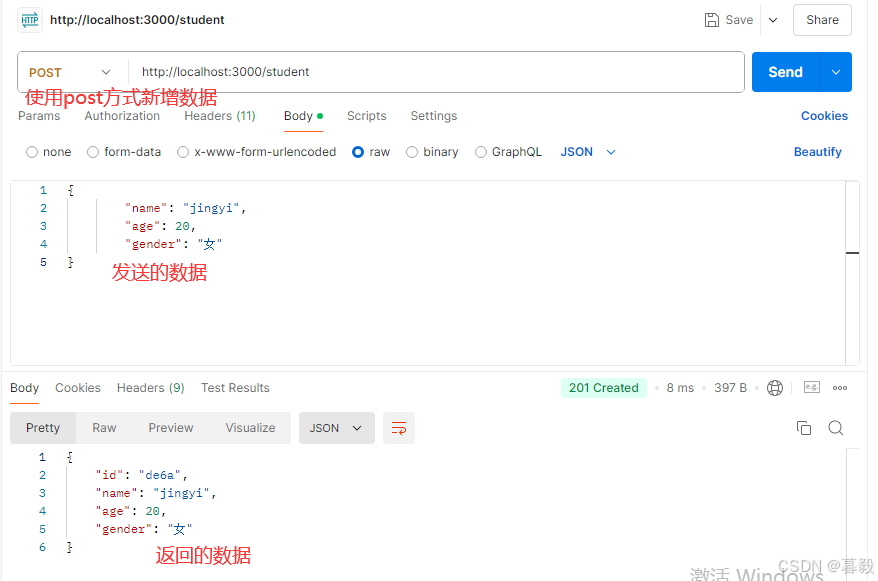The width and height of the screenshot is (878, 581).
Task: Expand the Save options chevron
Action: pos(773,20)
